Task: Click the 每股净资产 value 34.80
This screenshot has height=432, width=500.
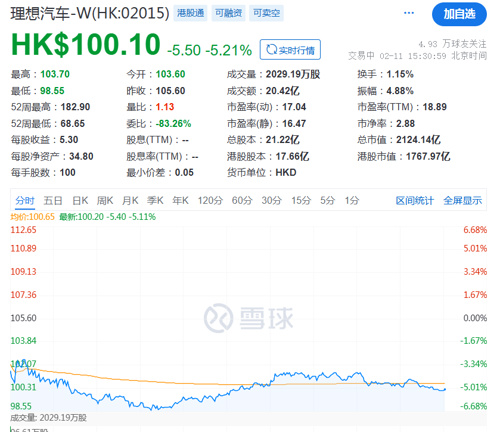Action: coord(81,156)
